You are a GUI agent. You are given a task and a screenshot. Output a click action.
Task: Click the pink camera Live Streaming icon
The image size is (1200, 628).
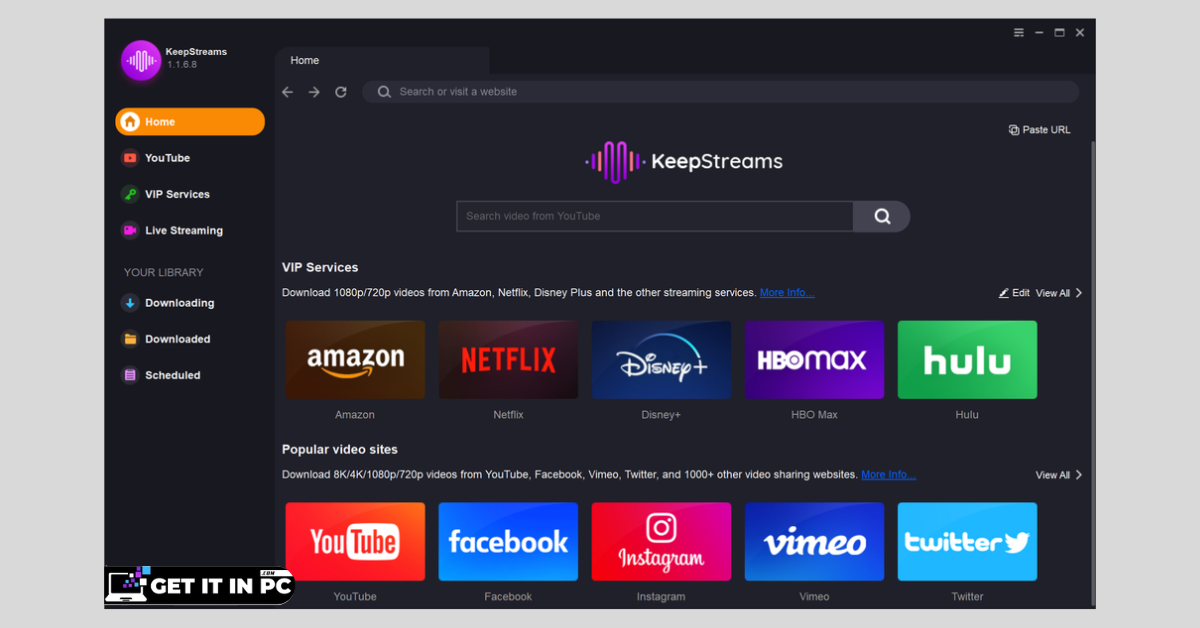click(x=130, y=230)
